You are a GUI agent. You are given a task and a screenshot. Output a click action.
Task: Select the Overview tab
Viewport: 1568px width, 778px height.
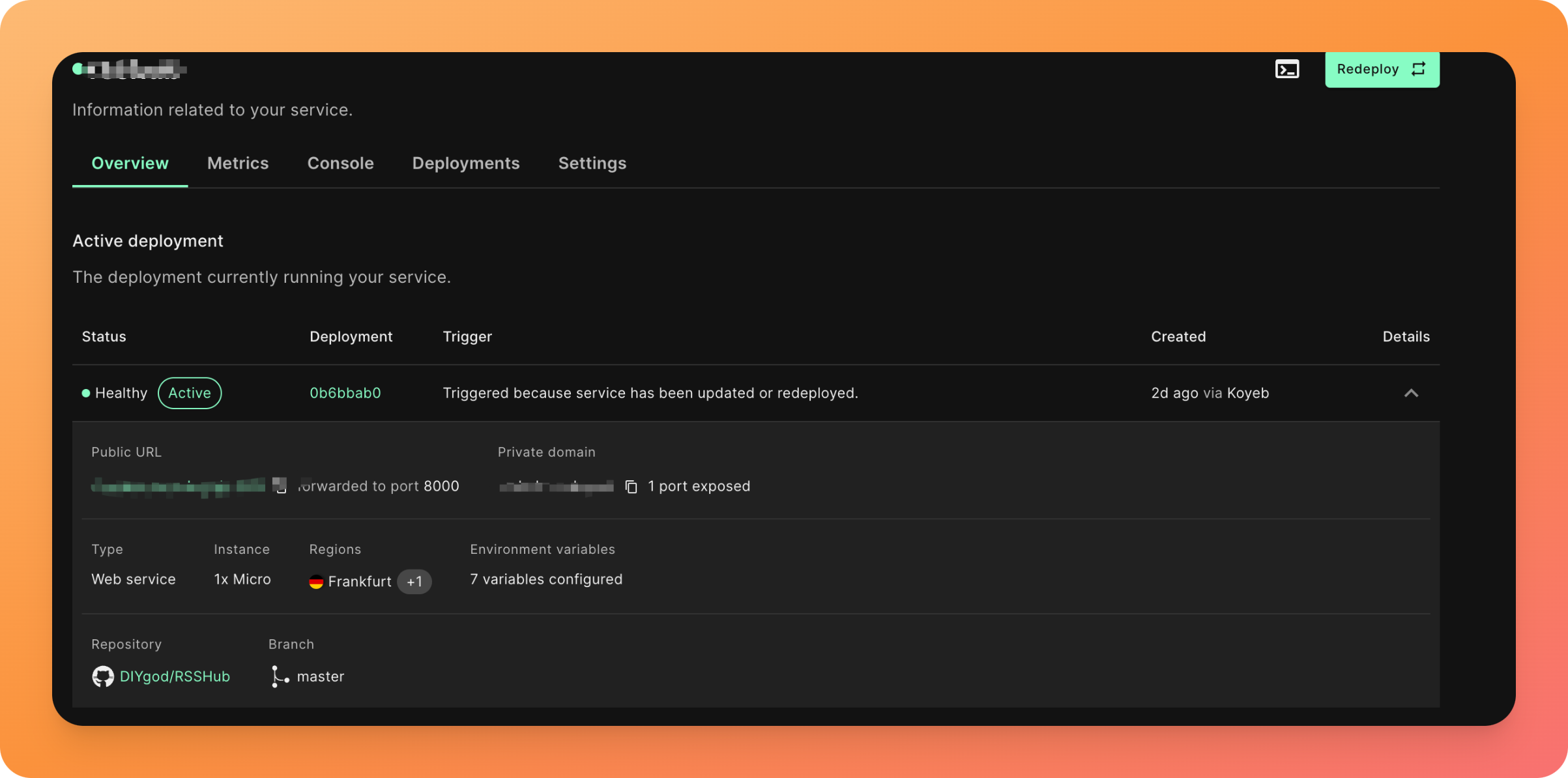point(130,163)
